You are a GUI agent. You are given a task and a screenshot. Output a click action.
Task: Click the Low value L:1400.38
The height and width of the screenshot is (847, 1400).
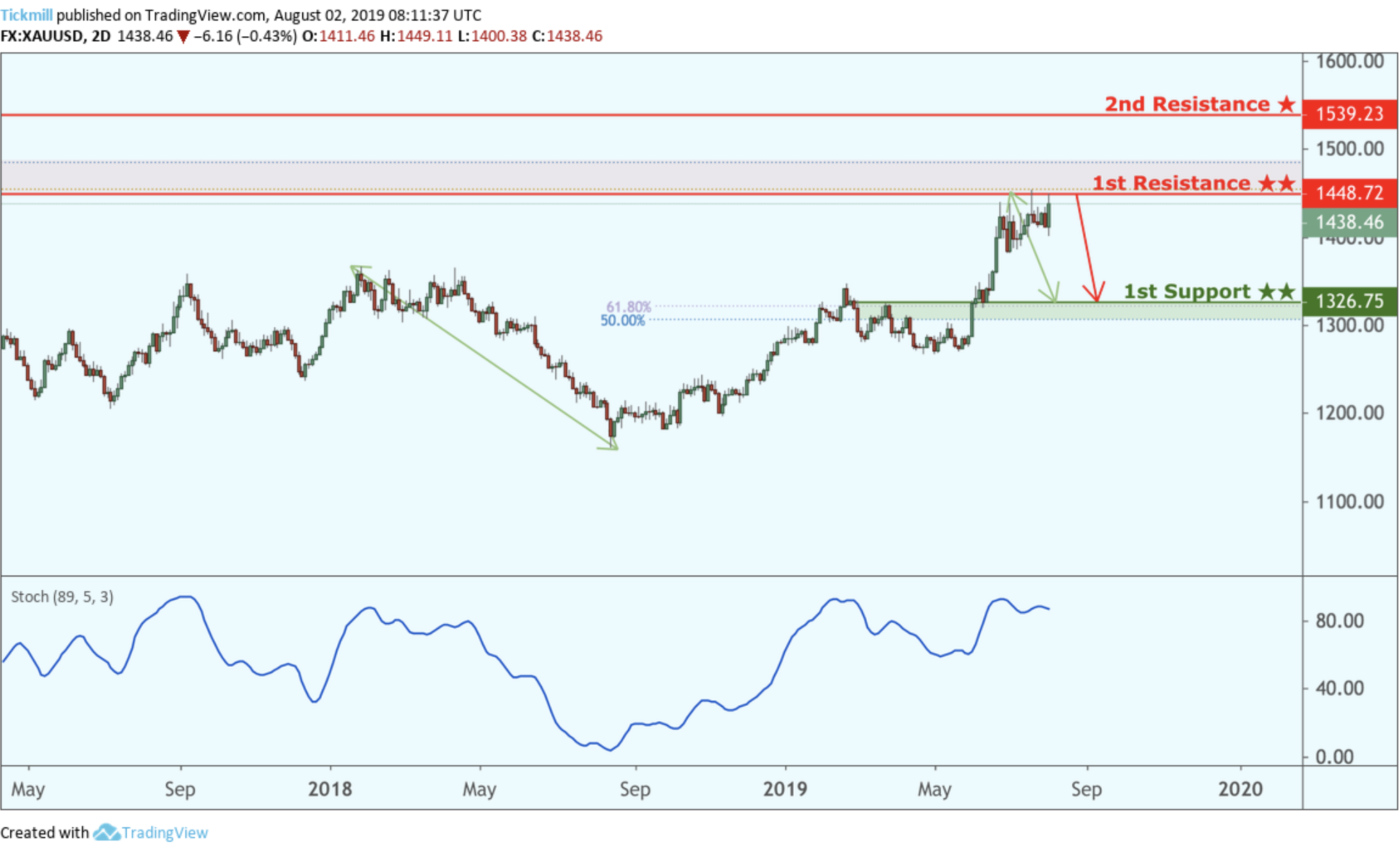492,36
